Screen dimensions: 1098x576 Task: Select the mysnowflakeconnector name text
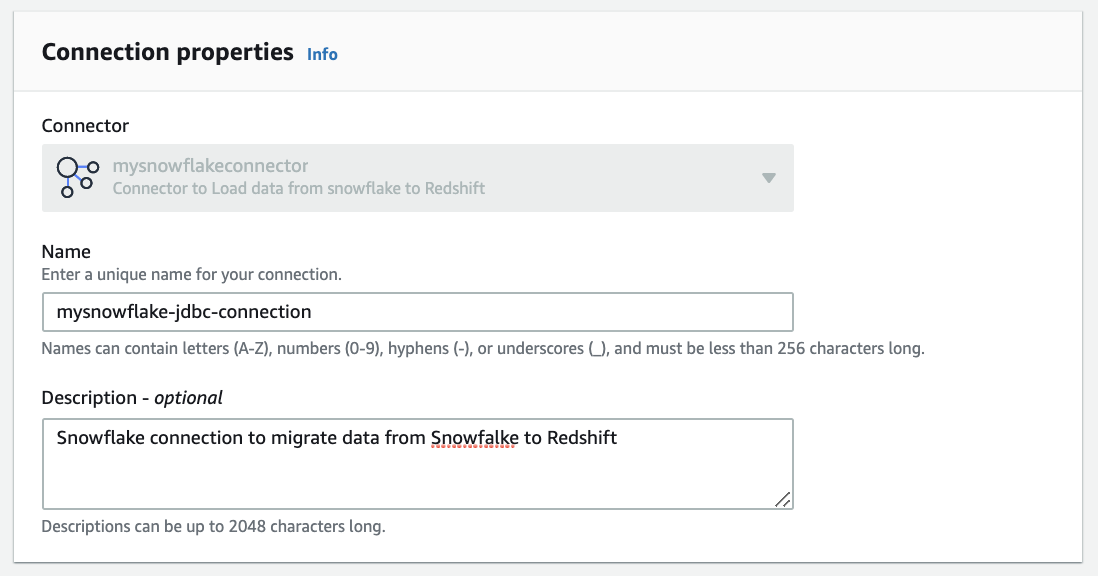click(x=210, y=166)
